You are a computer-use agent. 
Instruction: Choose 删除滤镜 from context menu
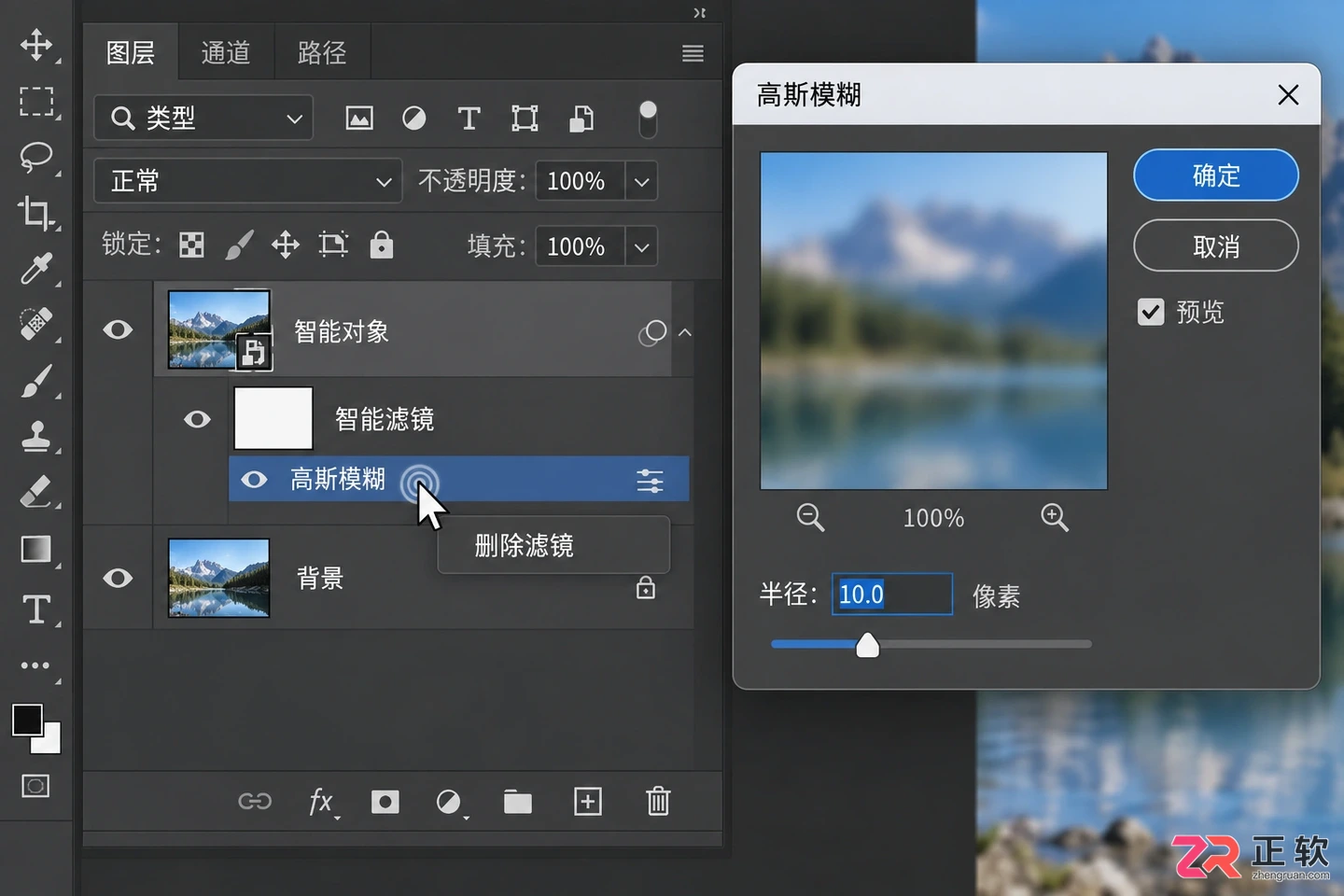point(553,545)
